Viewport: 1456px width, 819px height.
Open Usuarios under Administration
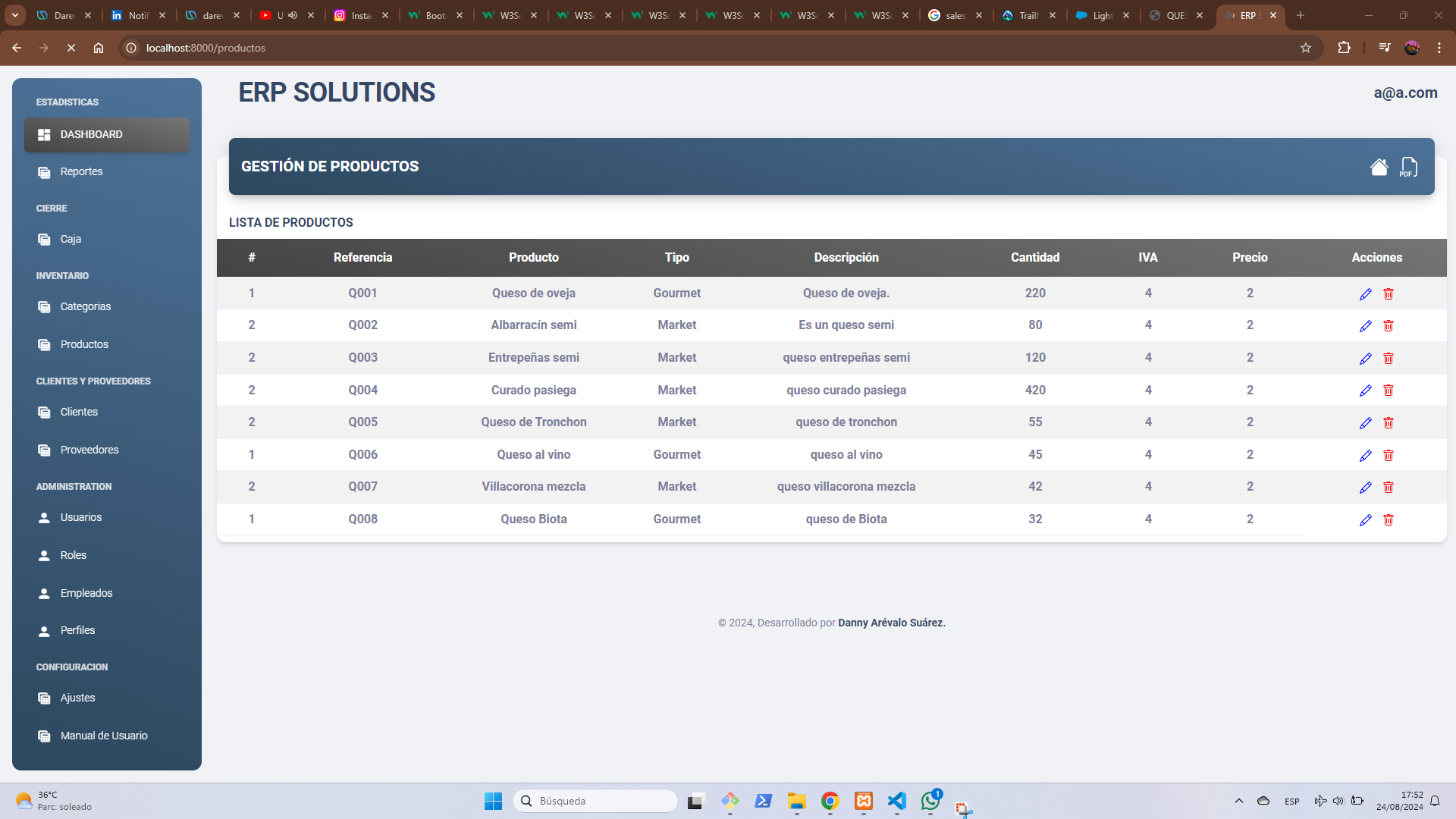pos(80,518)
